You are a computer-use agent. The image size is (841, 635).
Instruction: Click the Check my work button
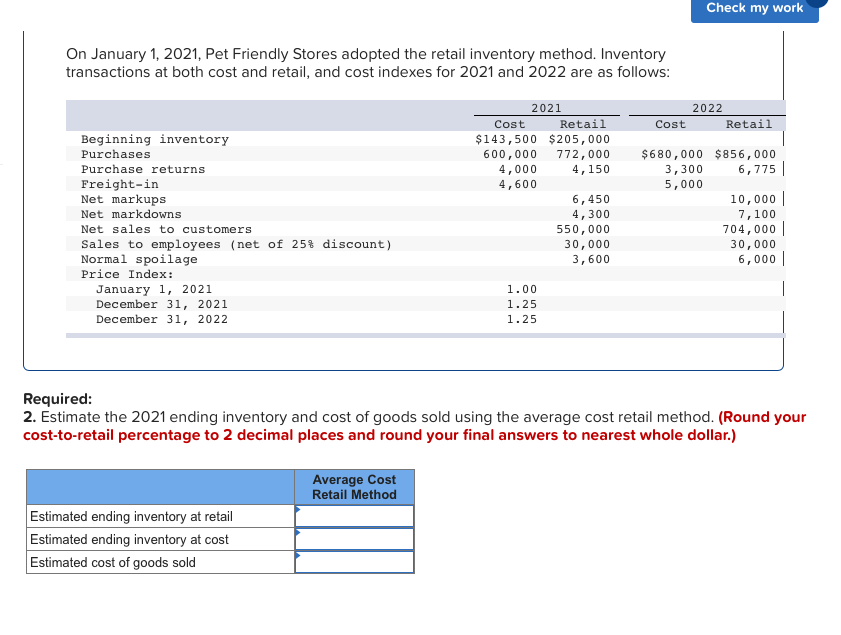[755, 9]
